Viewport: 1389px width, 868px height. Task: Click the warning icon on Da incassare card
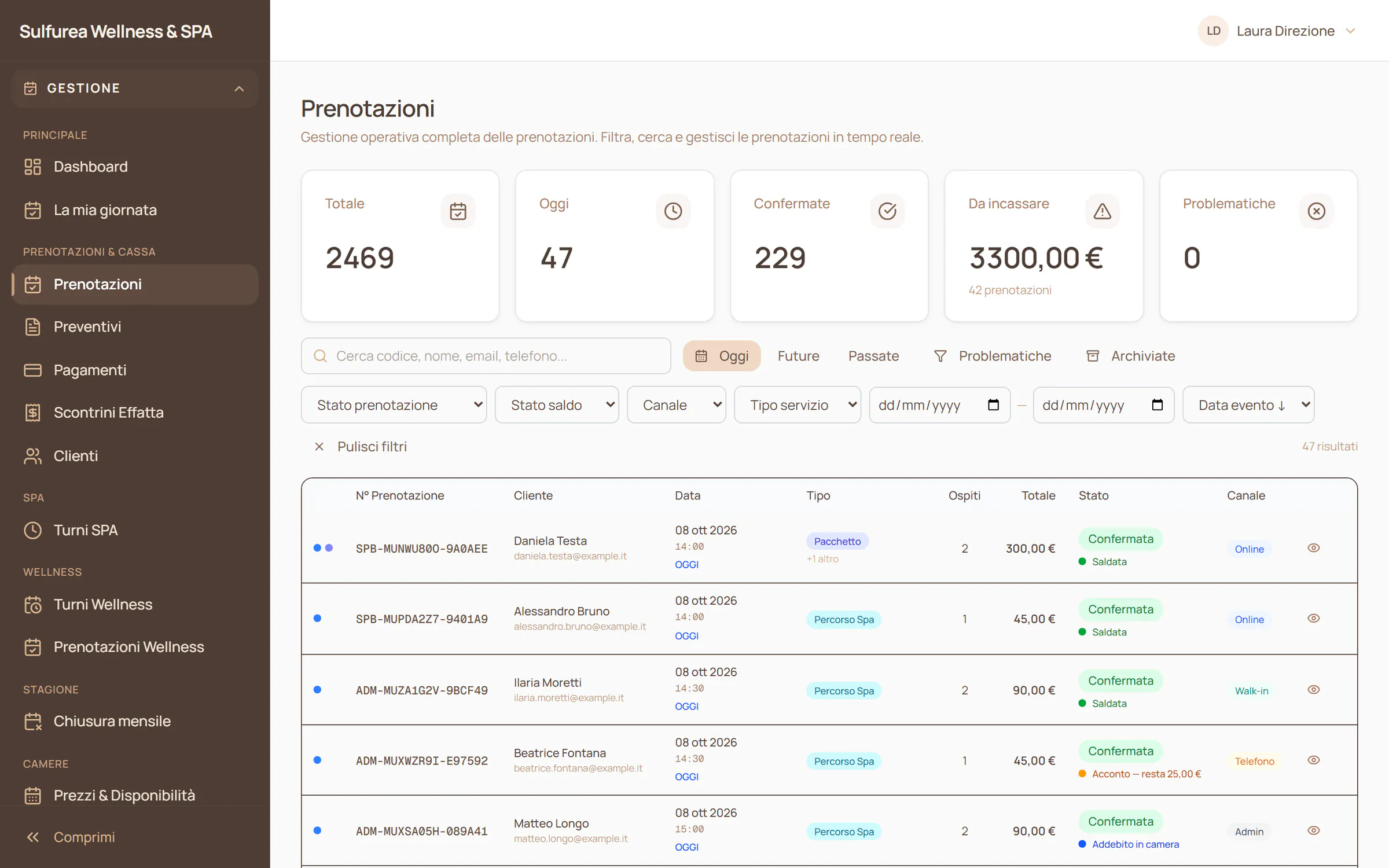tap(1102, 211)
